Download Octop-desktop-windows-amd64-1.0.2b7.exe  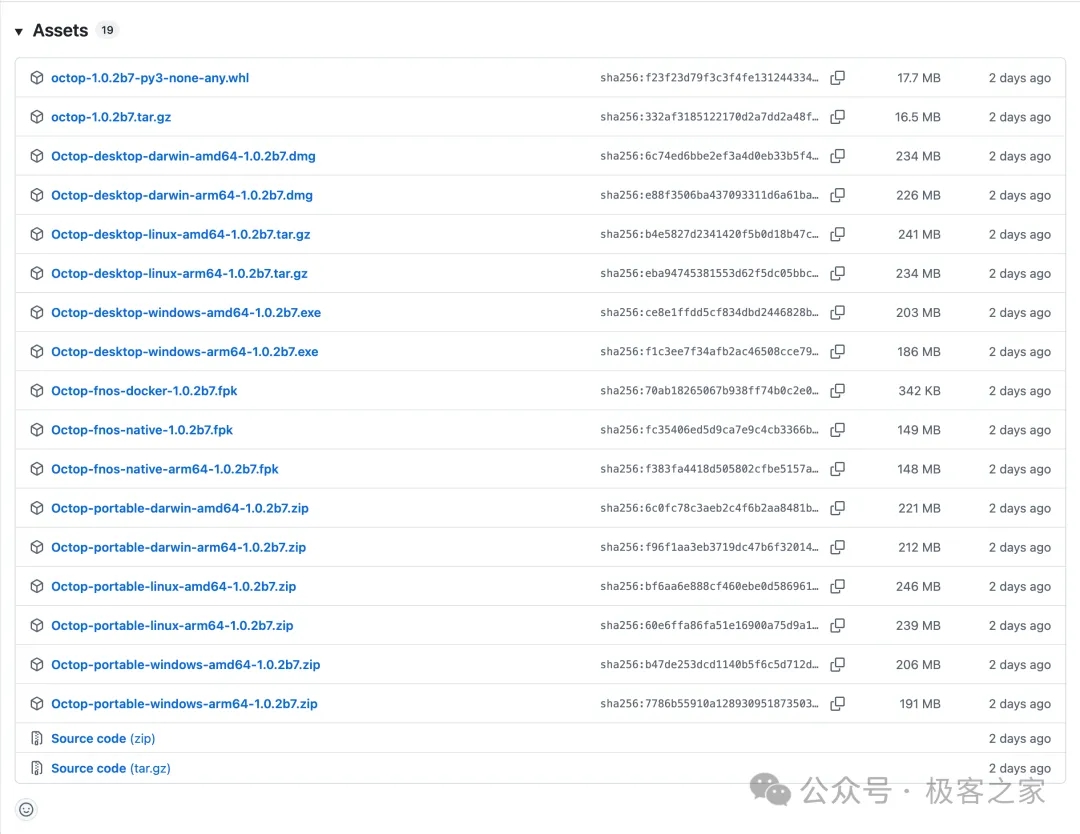[x=186, y=313]
